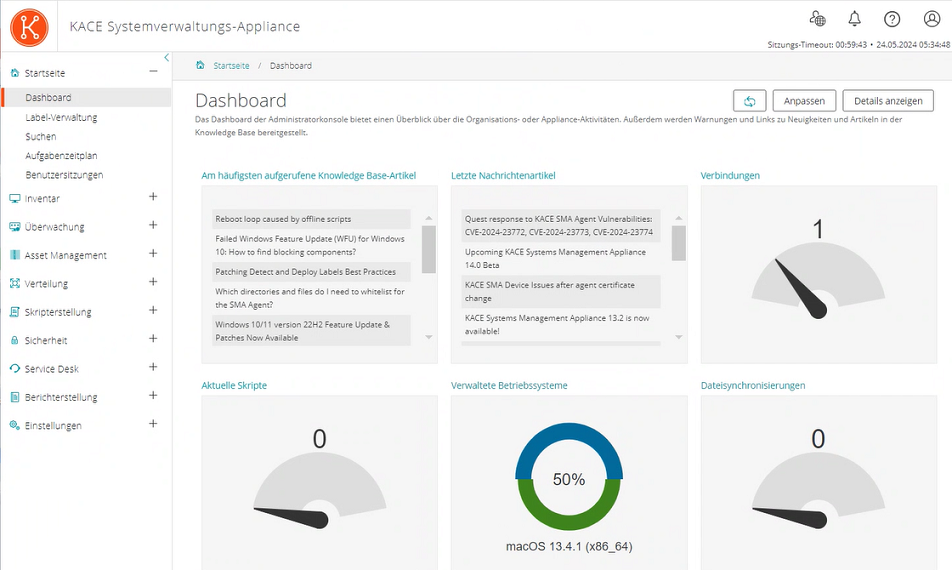Click the Details anzeigen button
Viewport: 952px width, 570px height.
[x=888, y=101]
